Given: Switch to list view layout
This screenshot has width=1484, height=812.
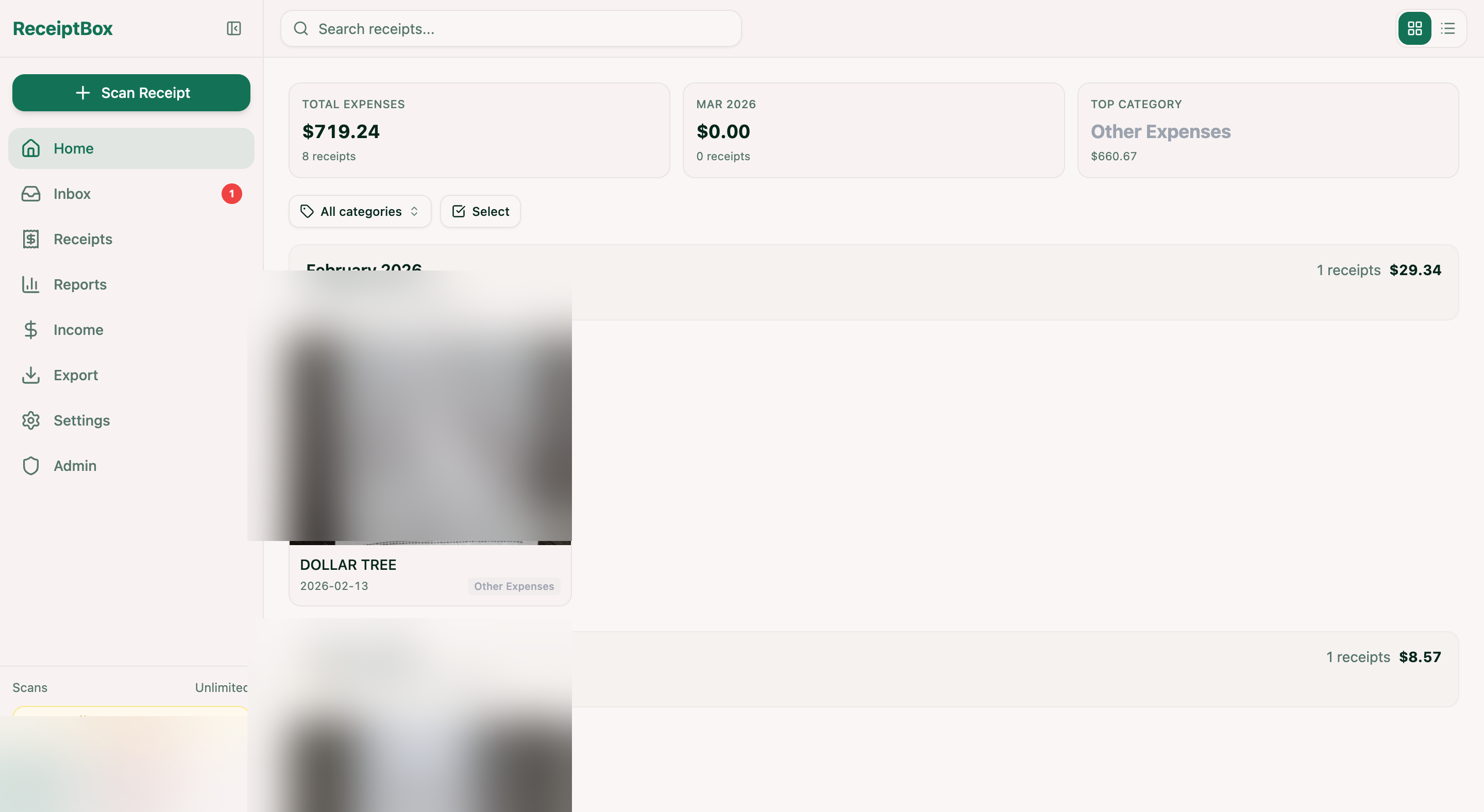Looking at the screenshot, I should [x=1448, y=28].
